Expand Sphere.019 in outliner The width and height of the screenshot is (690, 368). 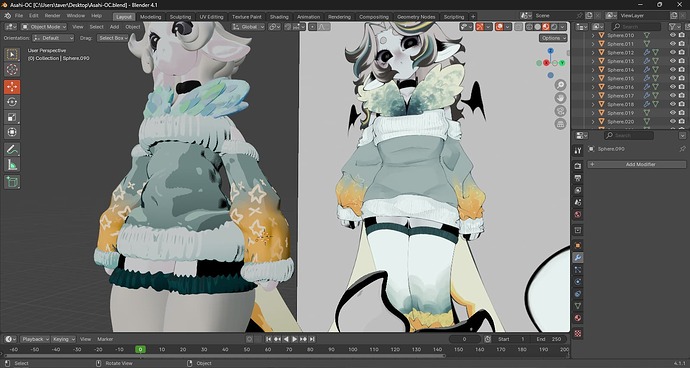point(593,113)
